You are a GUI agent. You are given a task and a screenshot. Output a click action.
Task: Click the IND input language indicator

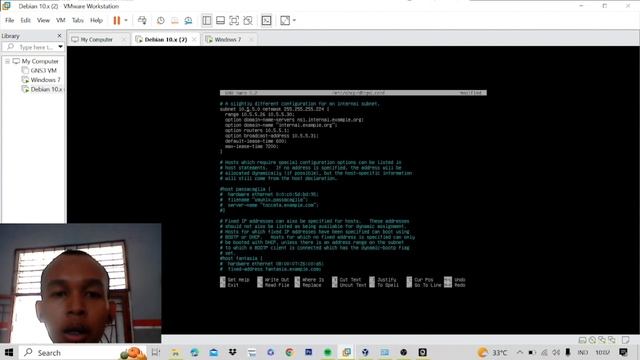pyautogui.click(x=582, y=352)
